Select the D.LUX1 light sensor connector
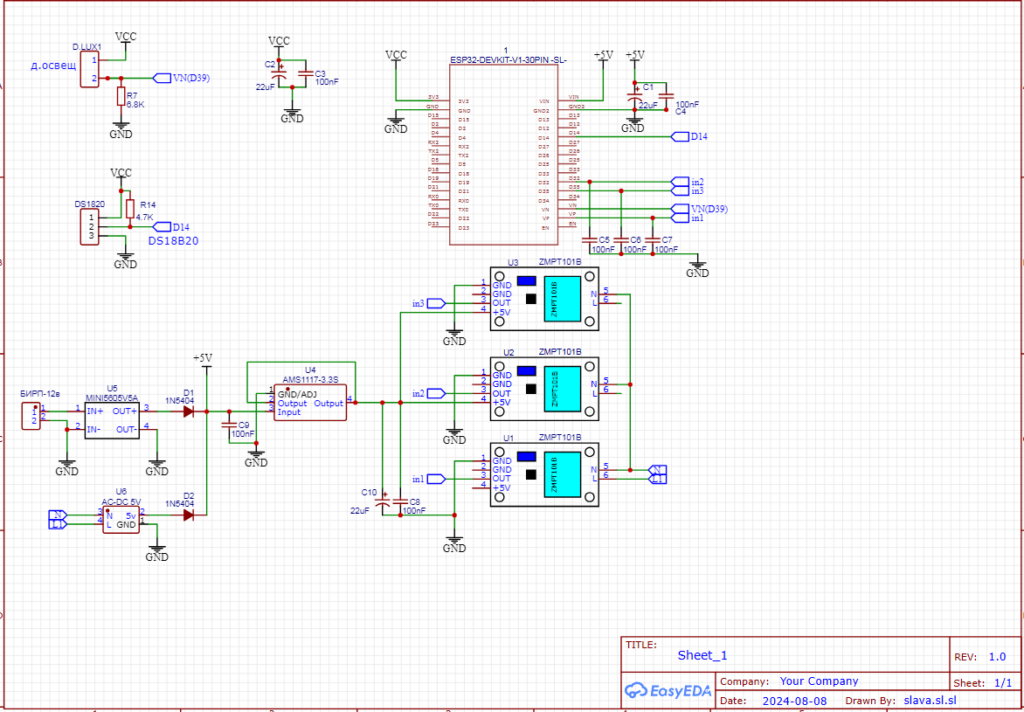1024x712 pixels. pyautogui.click(x=88, y=69)
